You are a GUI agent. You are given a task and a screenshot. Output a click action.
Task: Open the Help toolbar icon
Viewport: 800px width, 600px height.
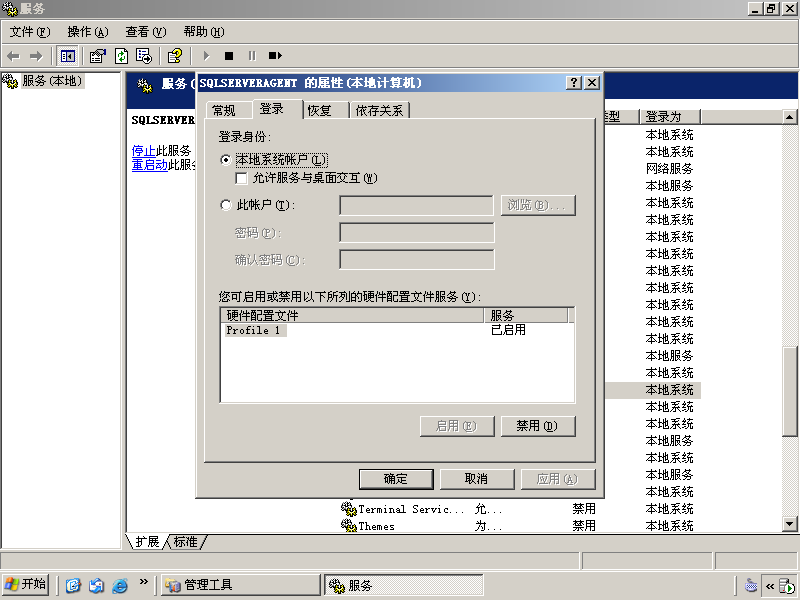click(175, 56)
